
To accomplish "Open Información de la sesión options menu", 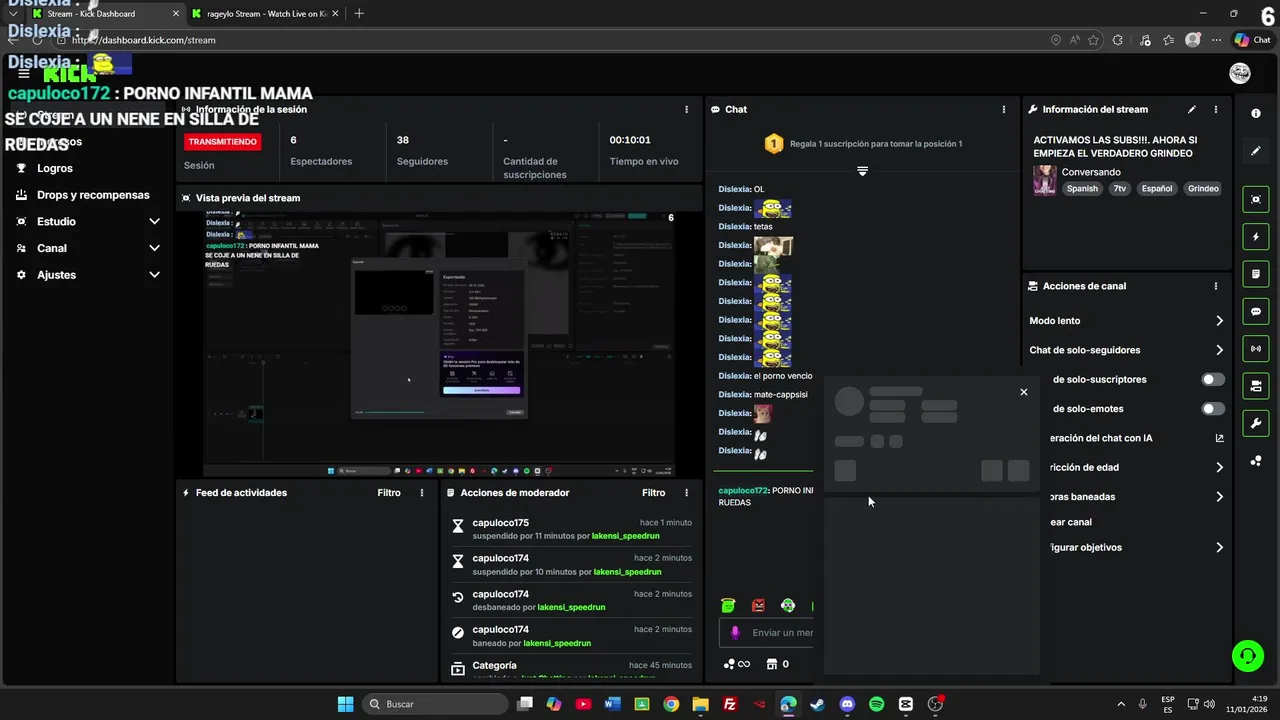I will pyautogui.click(x=686, y=110).
